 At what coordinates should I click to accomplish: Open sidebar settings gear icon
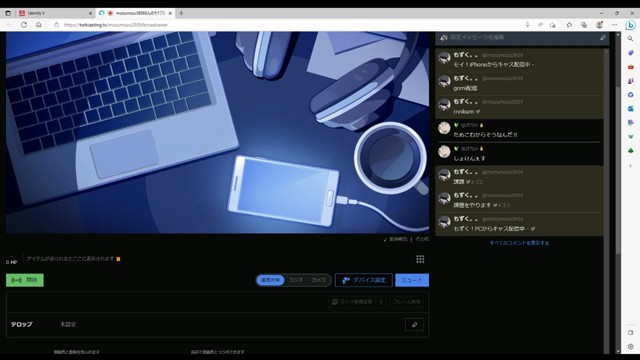(631, 347)
